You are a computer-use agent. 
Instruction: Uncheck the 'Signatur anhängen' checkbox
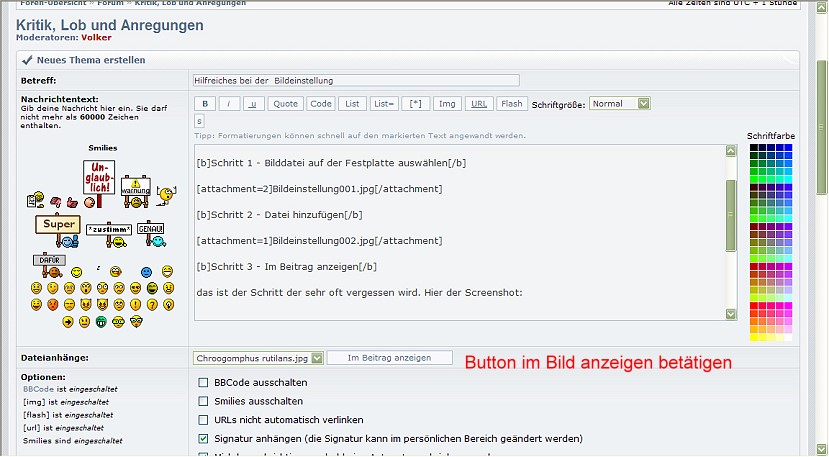click(203, 438)
